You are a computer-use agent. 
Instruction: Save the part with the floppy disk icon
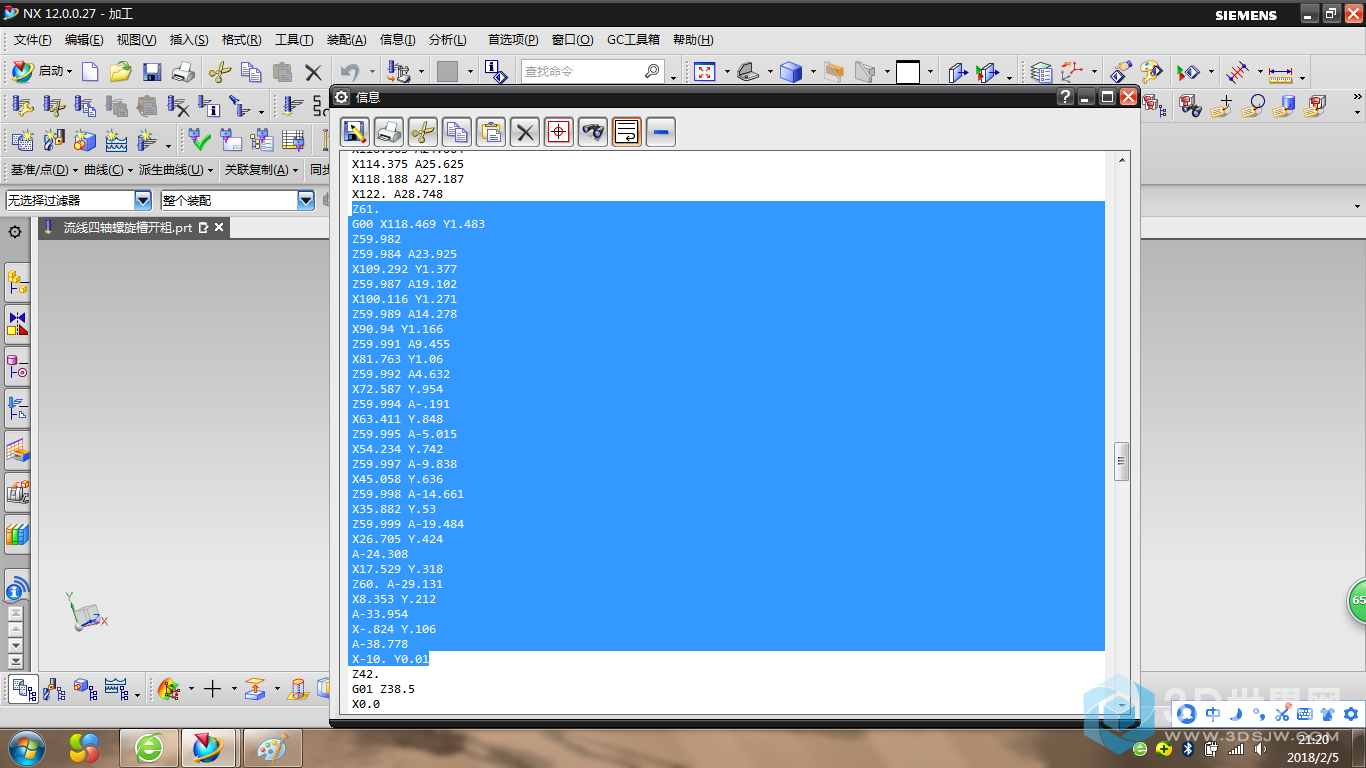152,71
